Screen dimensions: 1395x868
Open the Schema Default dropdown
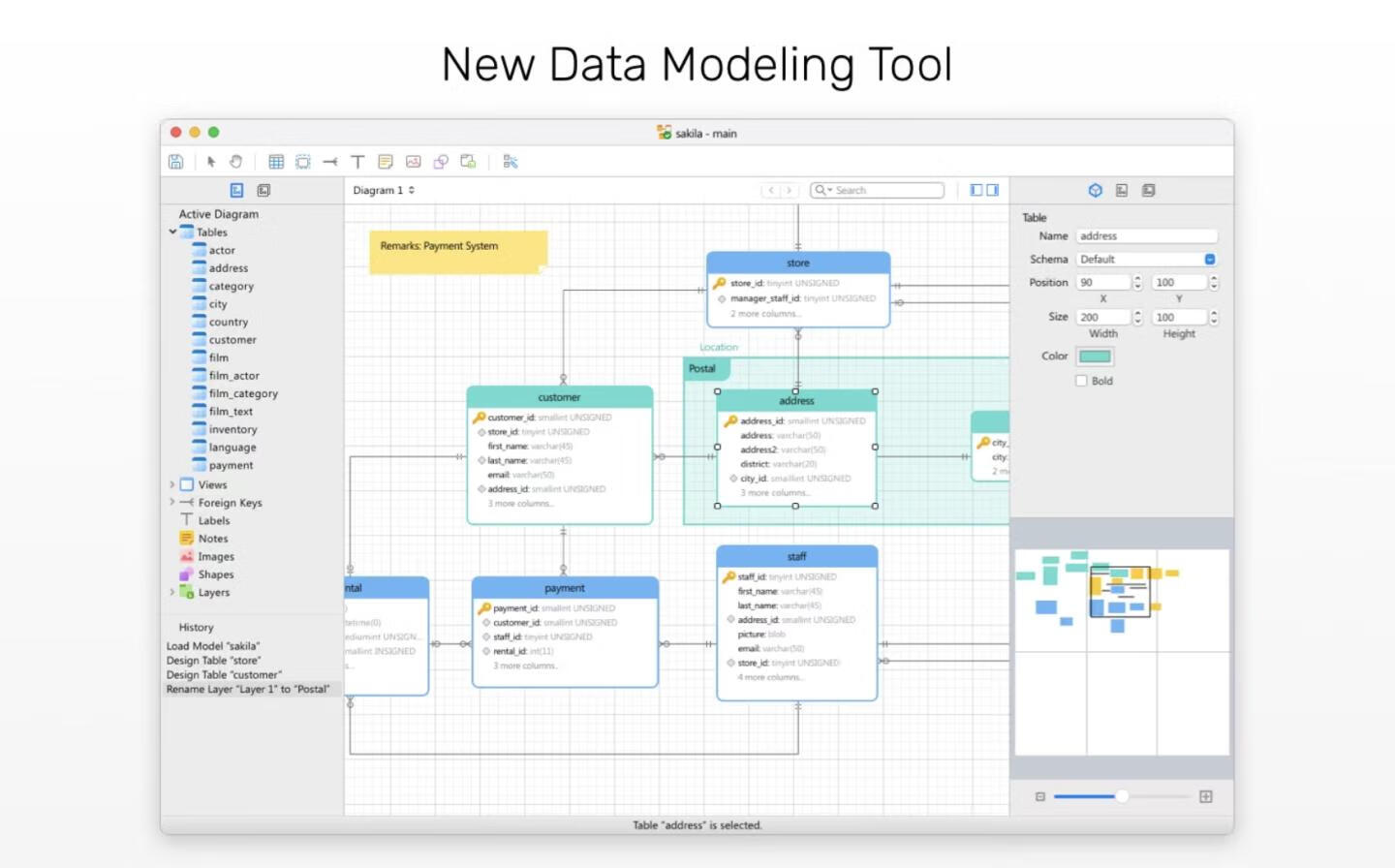tap(1210, 260)
